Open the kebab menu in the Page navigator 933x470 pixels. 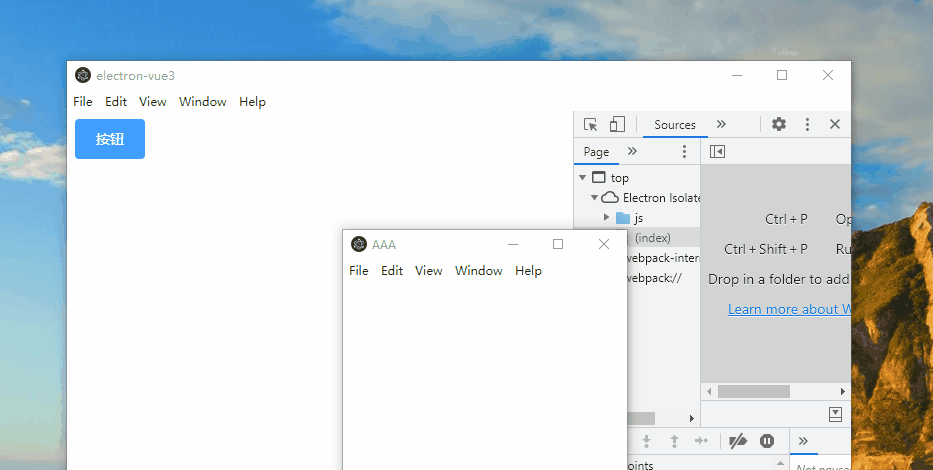point(684,152)
